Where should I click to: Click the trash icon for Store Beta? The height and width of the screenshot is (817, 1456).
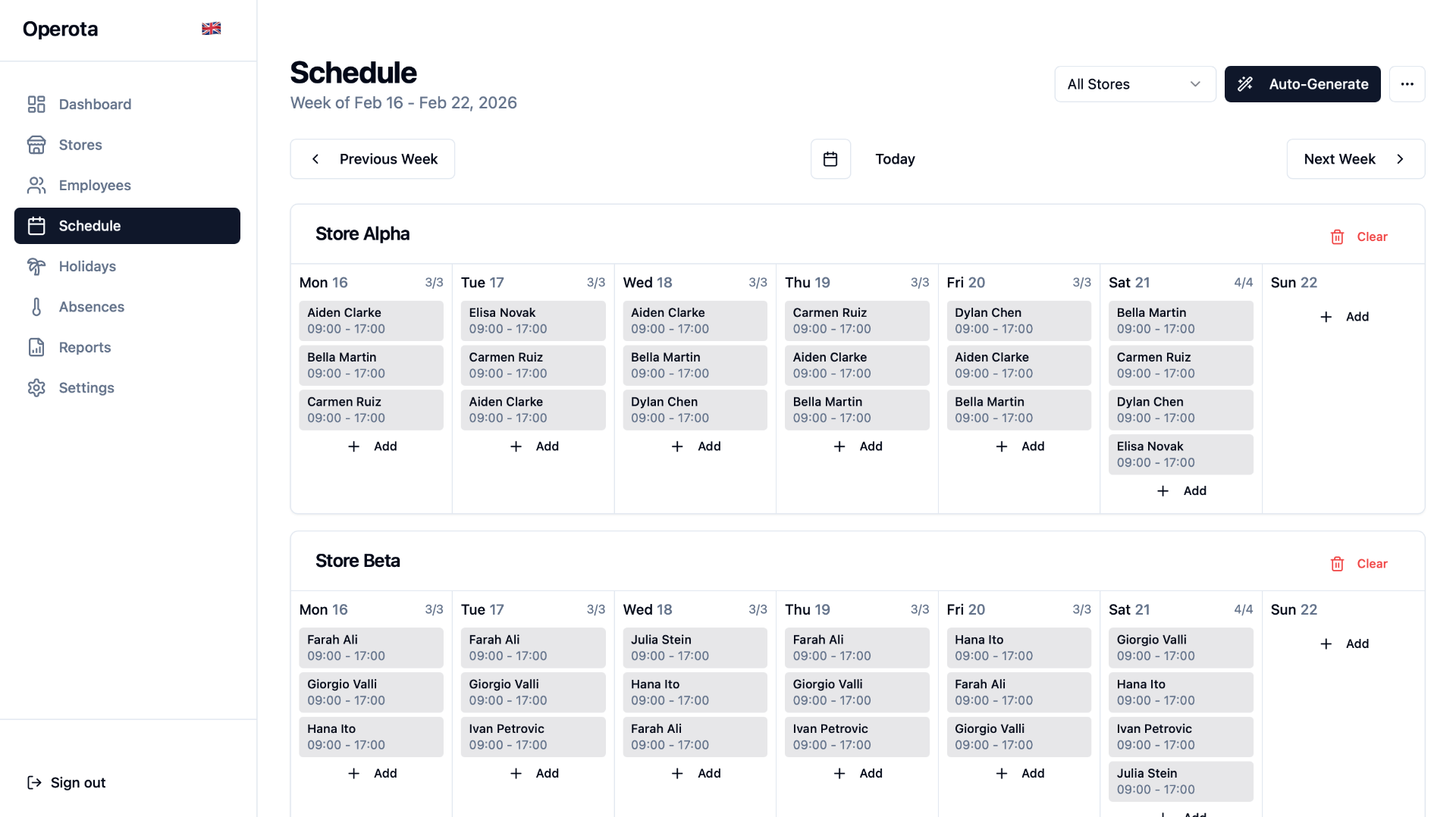click(1337, 564)
